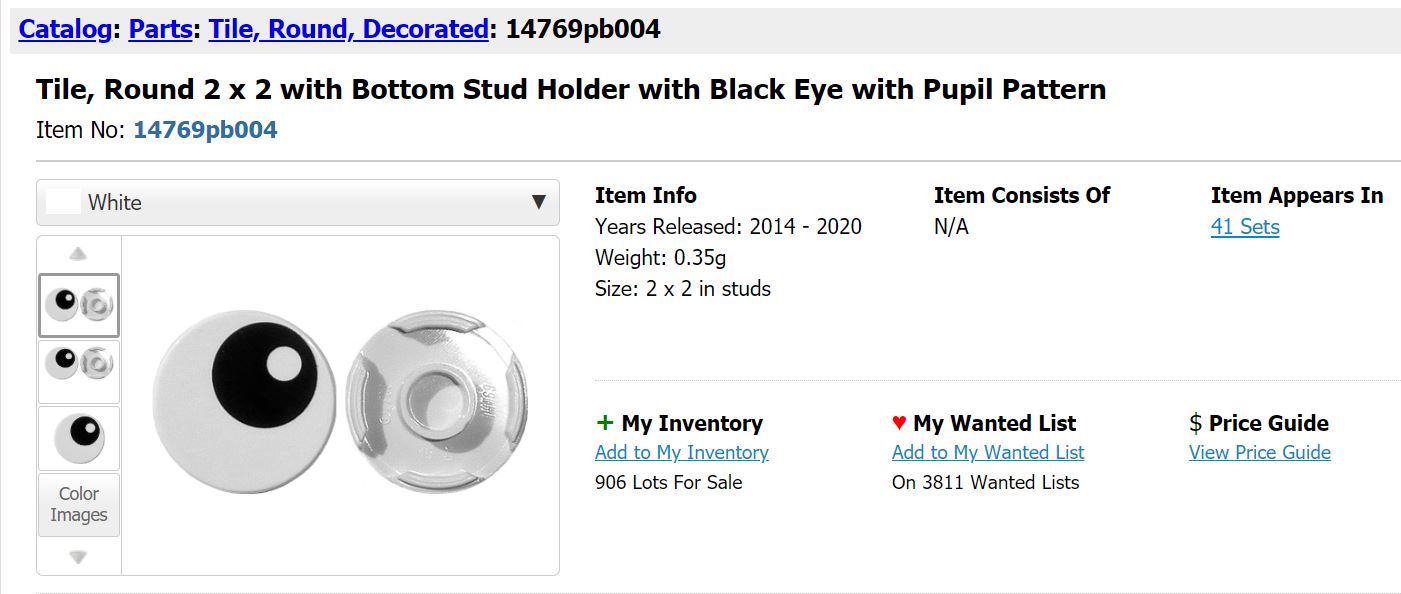Image resolution: width=1401 pixels, height=594 pixels.
Task: Open the Parts breadcrumb link
Action: click(160, 29)
